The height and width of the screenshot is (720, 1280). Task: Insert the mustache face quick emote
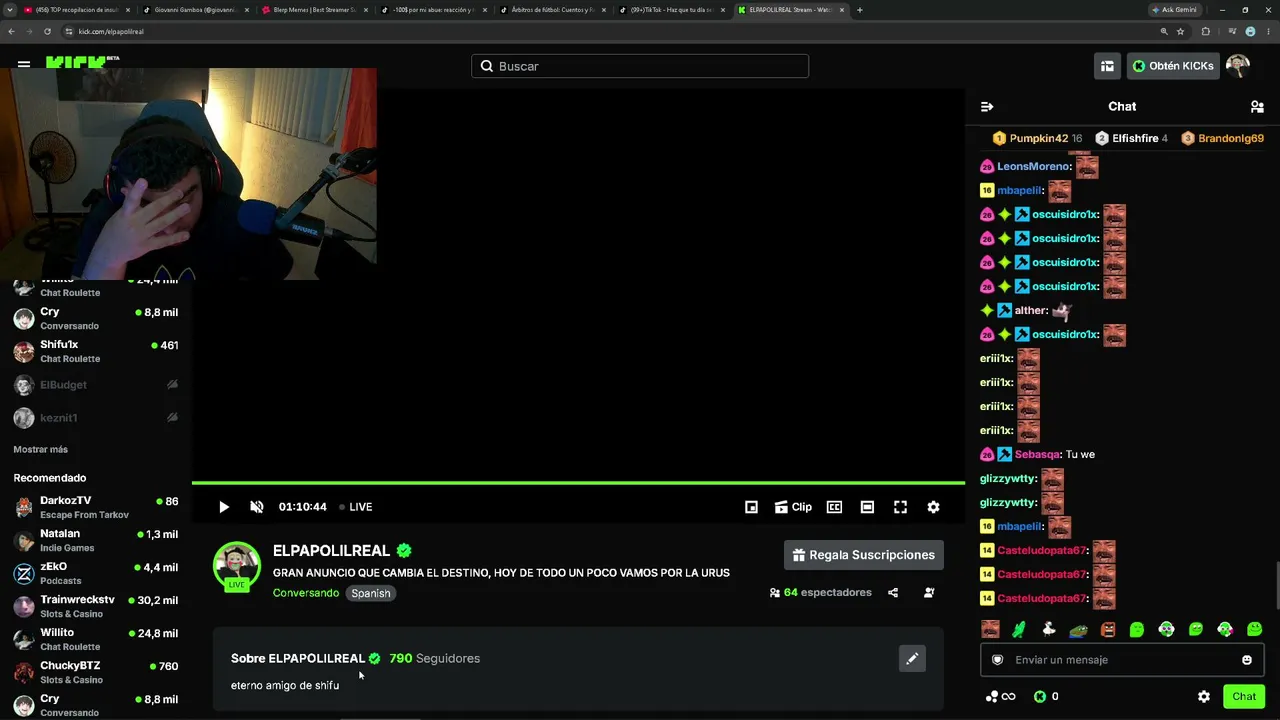tap(990, 629)
